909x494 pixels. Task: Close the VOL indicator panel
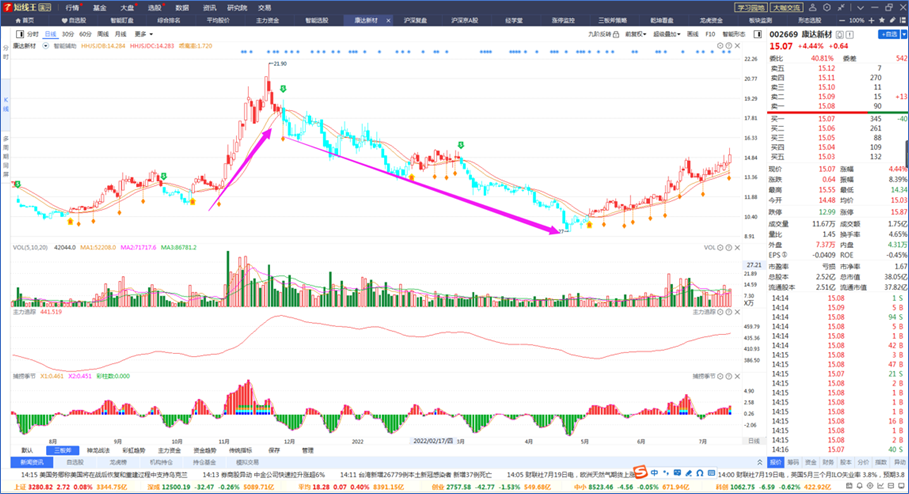737,248
